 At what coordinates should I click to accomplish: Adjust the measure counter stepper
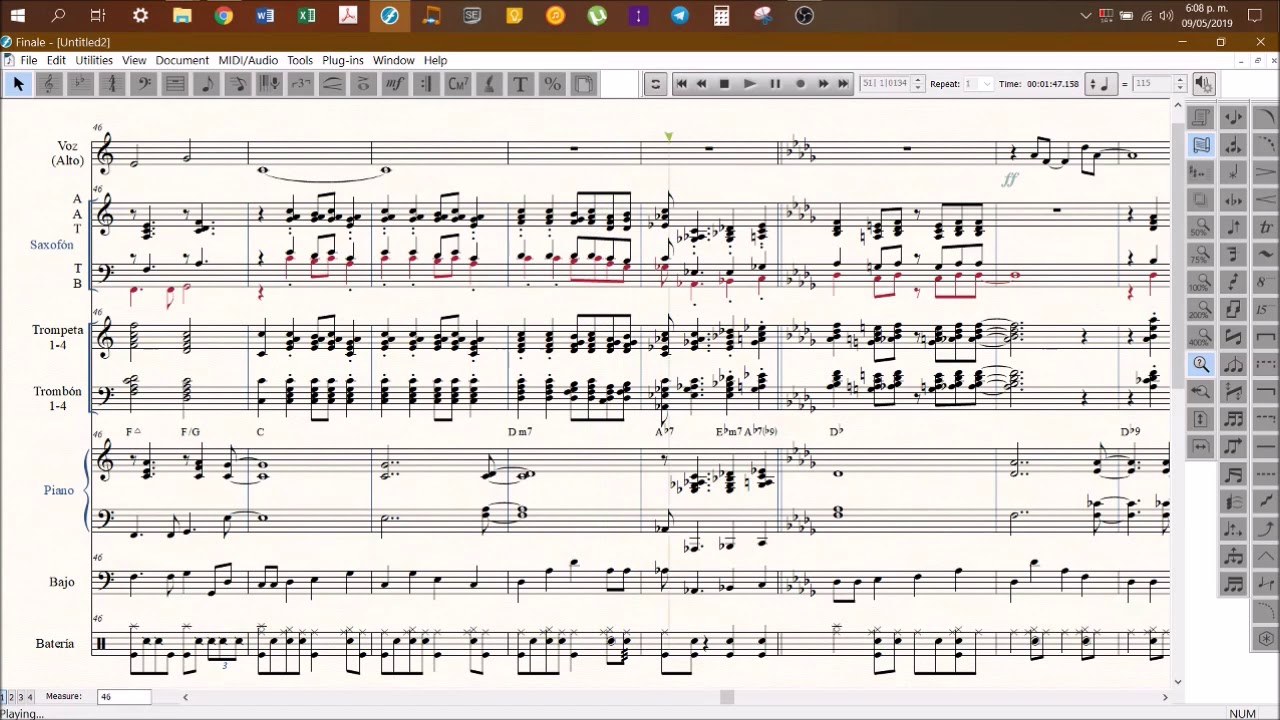(917, 84)
